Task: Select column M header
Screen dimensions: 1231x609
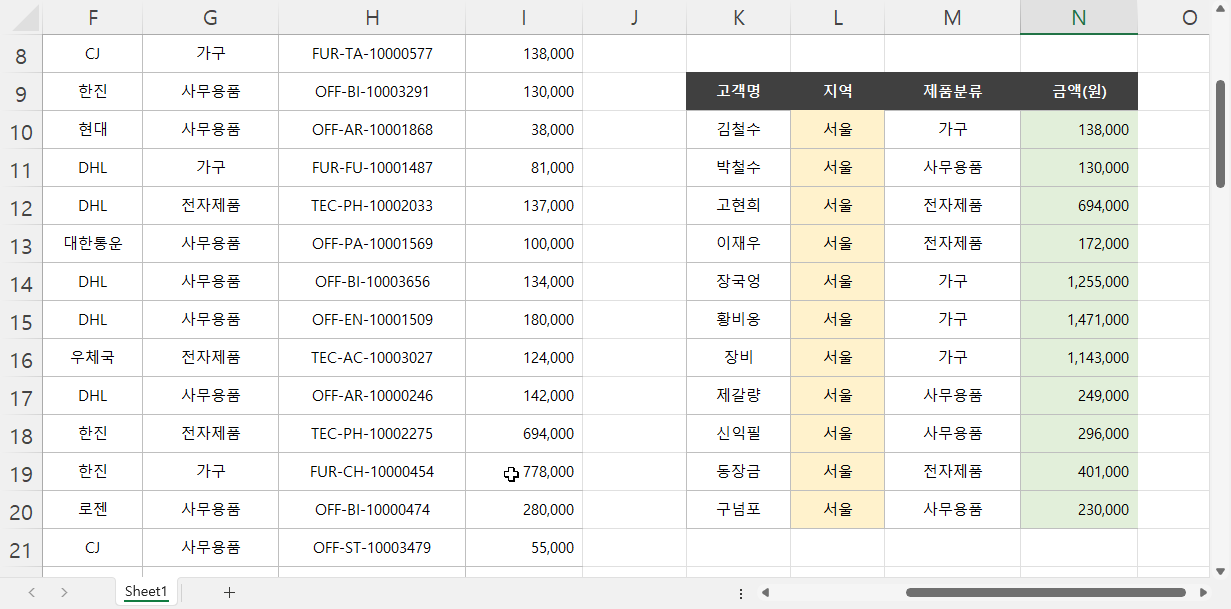Action: (952, 17)
